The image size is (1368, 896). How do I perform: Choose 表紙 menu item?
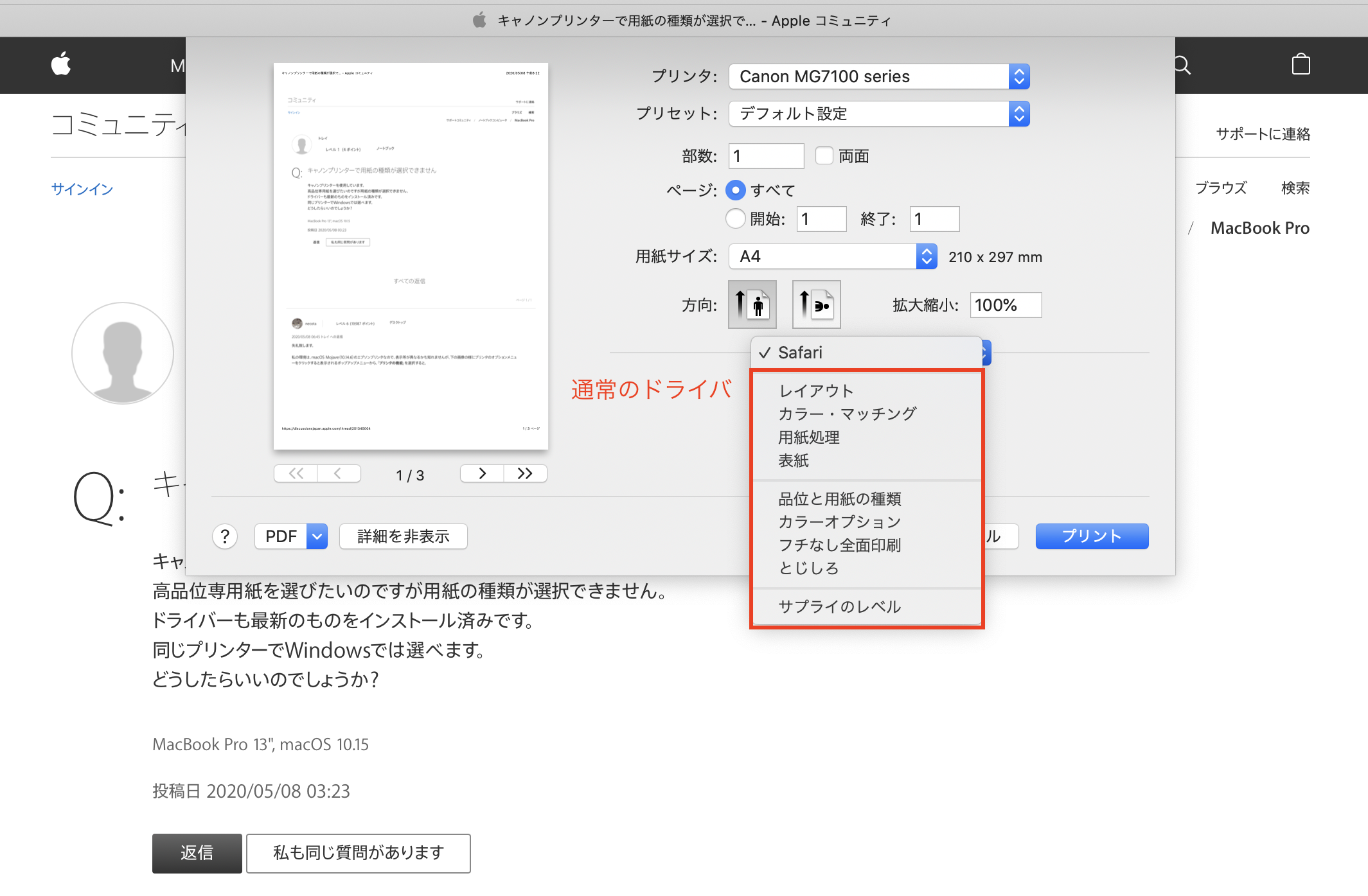(x=866, y=461)
